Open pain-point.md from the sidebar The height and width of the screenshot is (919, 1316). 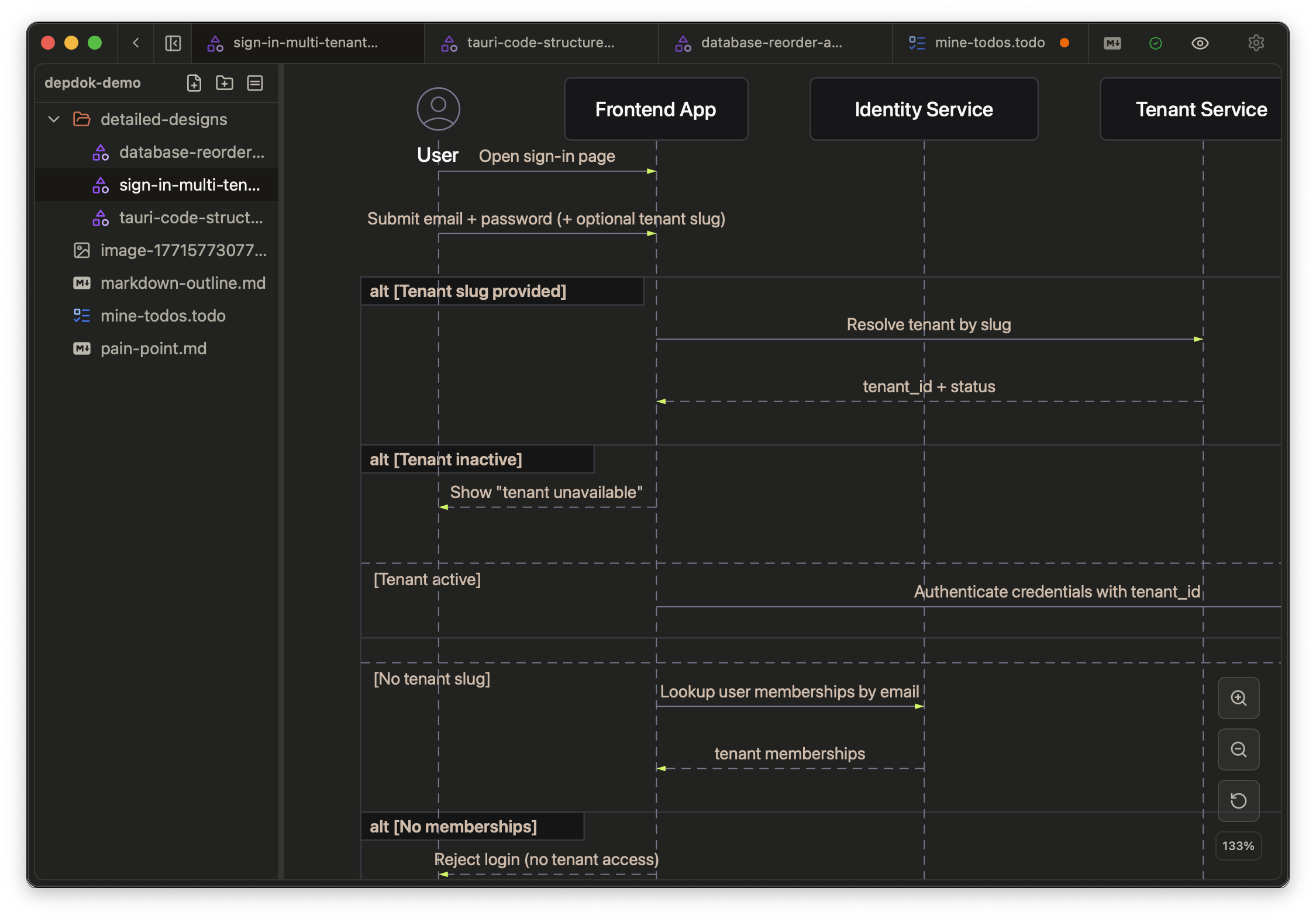[x=153, y=348]
